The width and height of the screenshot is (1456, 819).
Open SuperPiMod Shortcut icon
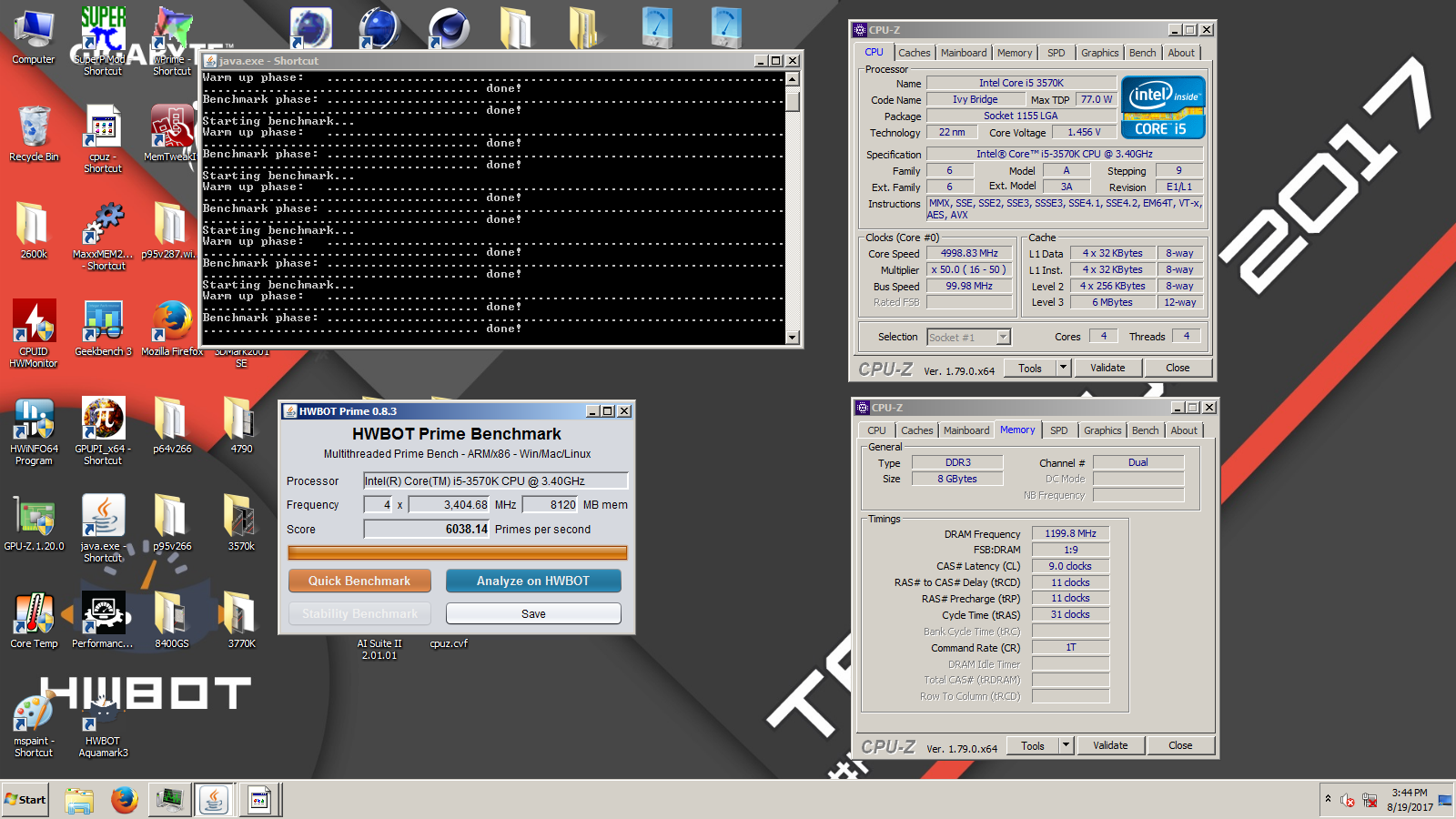point(103,41)
